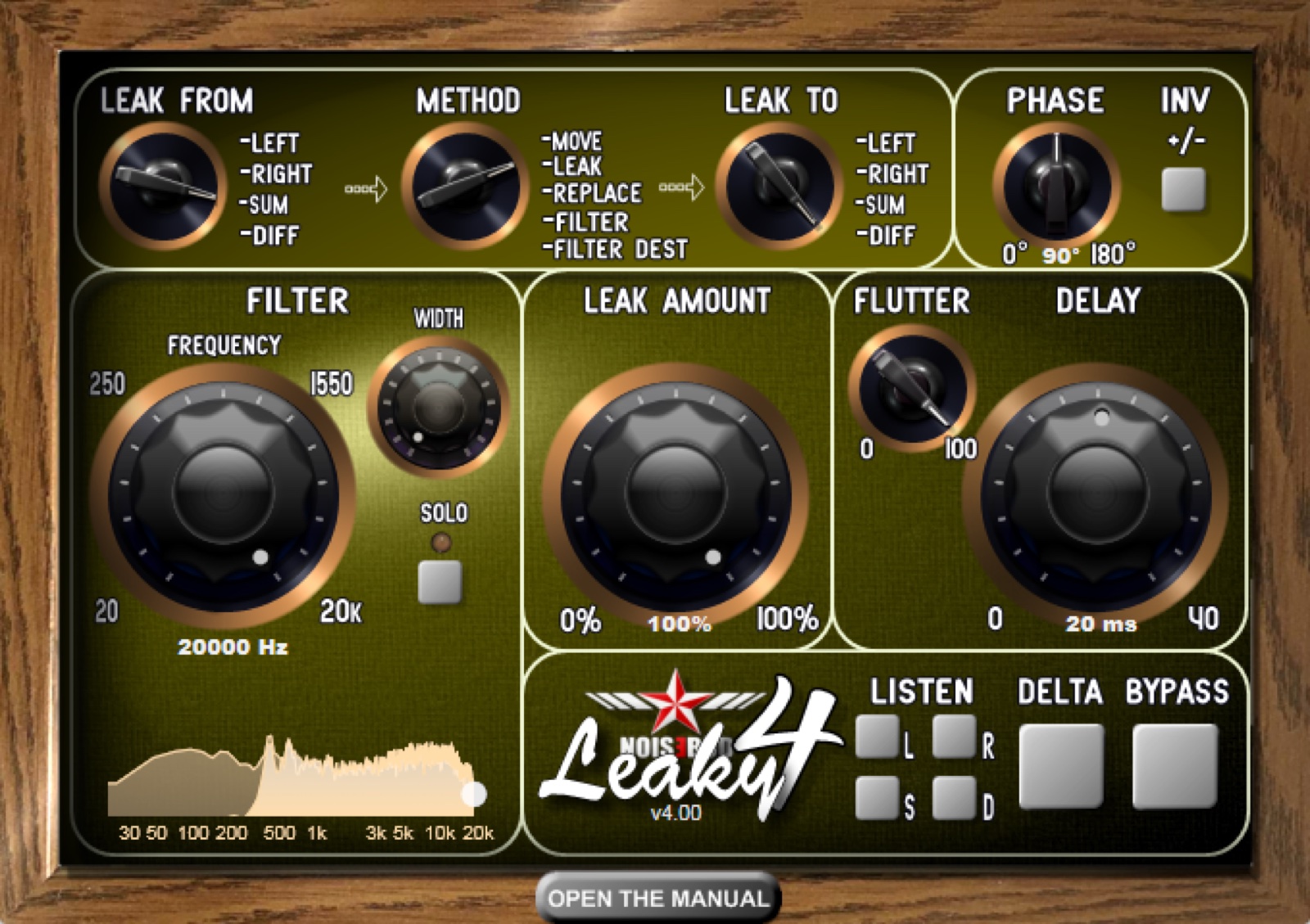Select the MOVE method option
Screen dimensions: 1310x924
point(571,141)
